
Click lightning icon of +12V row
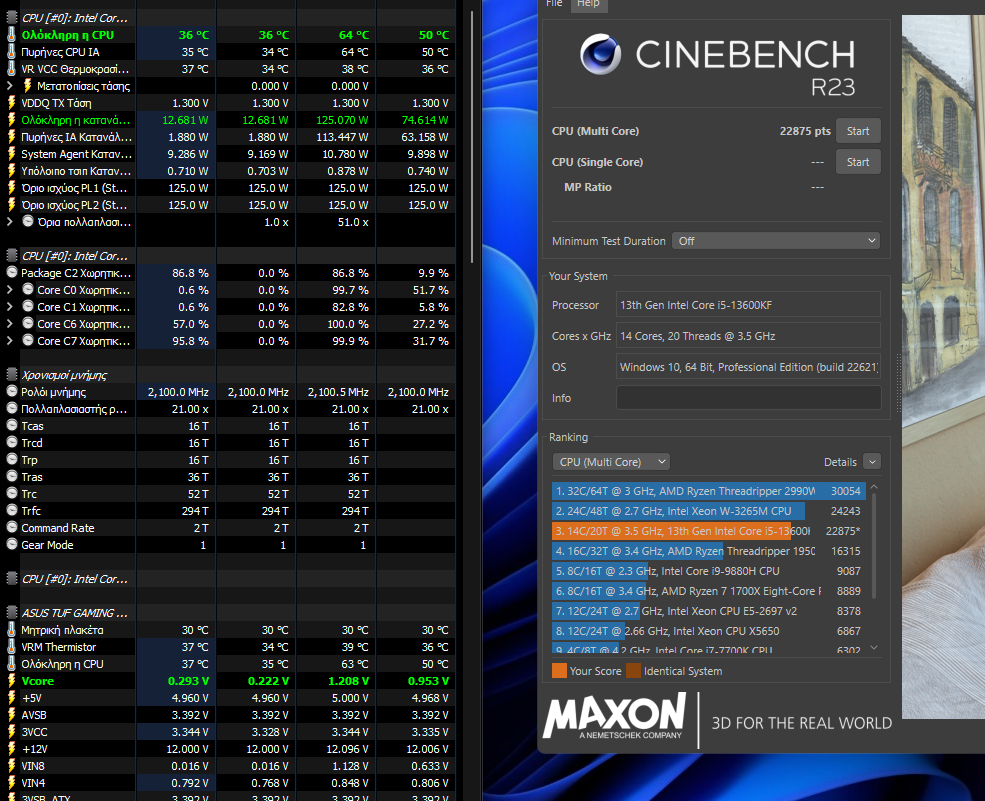11,749
